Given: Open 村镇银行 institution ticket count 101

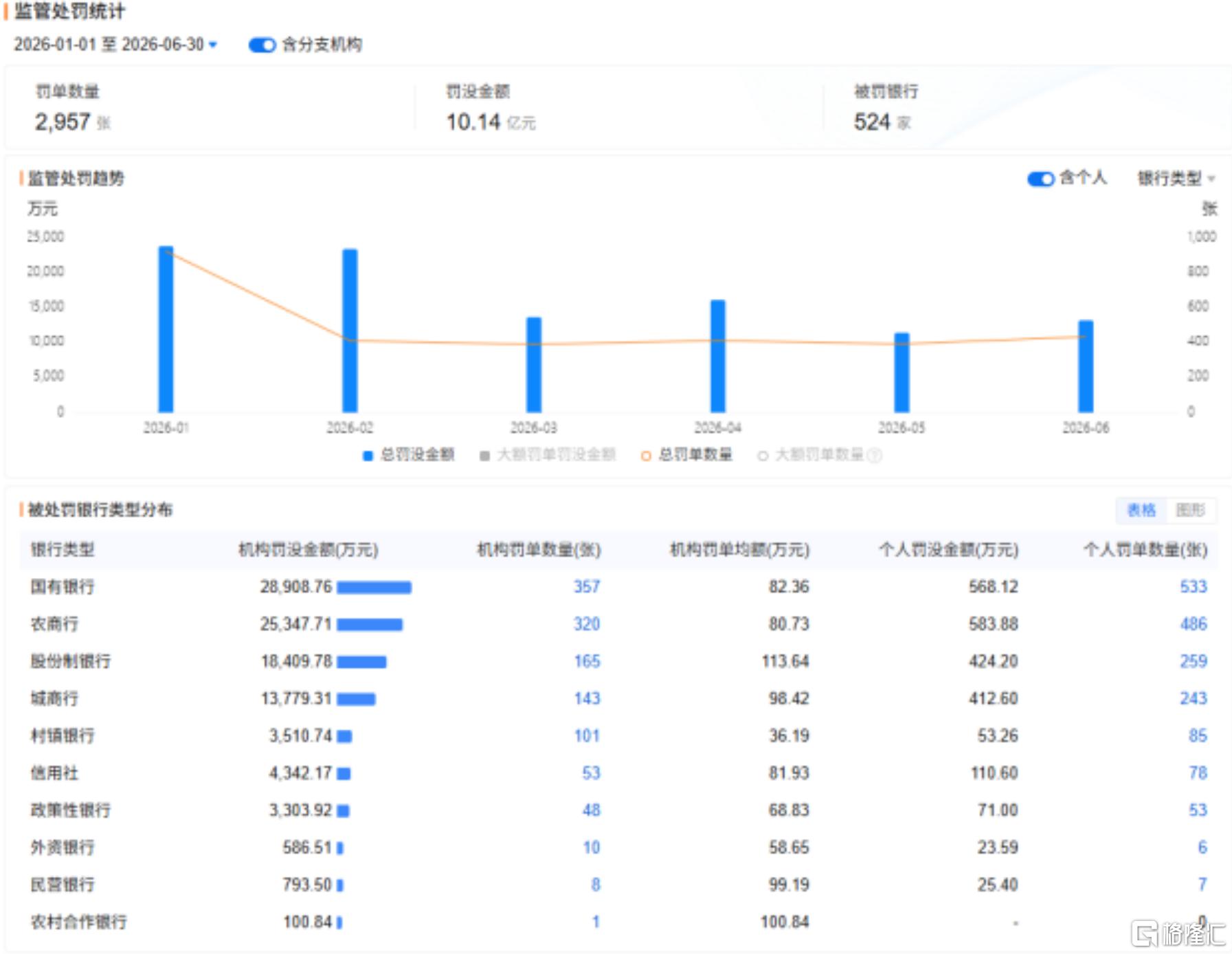Looking at the screenshot, I should tap(587, 735).
